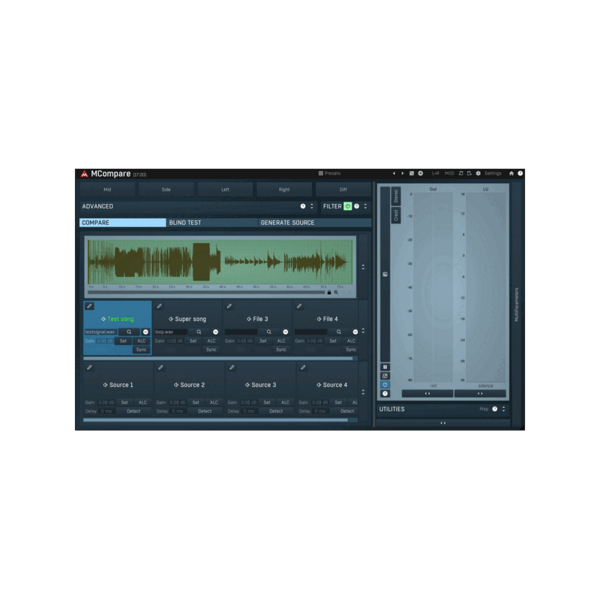The image size is (600, 600).
Task: Switch to the Generate Source tab
Action: [315, 223]
